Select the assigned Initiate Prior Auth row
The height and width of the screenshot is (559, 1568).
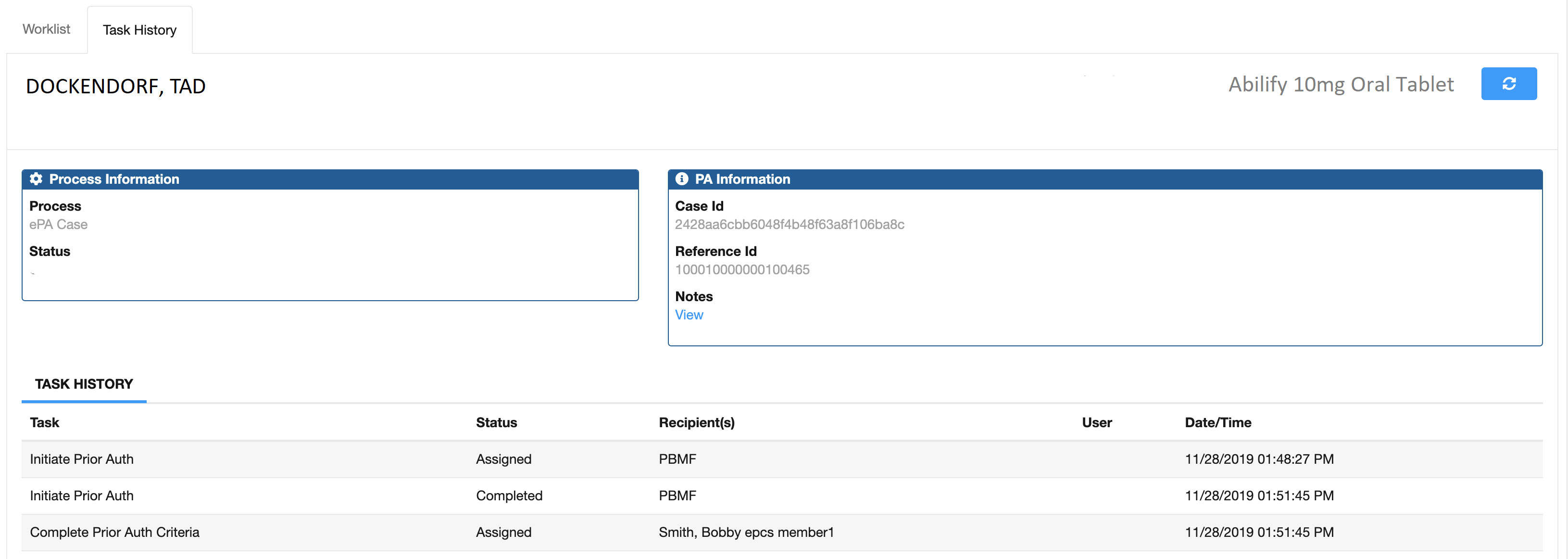[365, 459]
